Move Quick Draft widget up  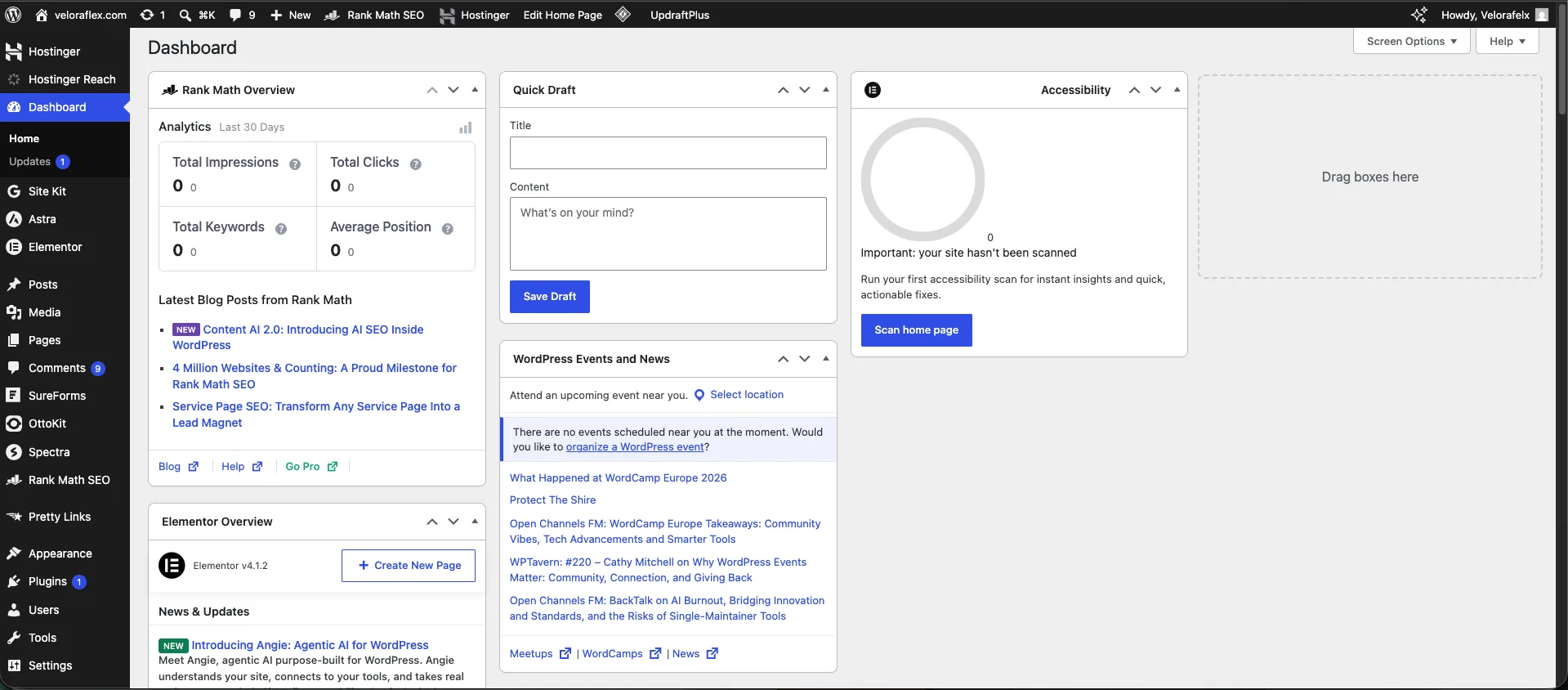point(784,90)
